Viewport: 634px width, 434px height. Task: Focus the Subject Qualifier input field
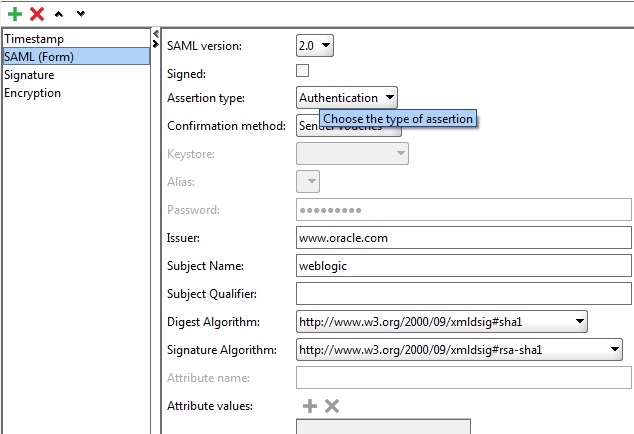click(463, 294)
